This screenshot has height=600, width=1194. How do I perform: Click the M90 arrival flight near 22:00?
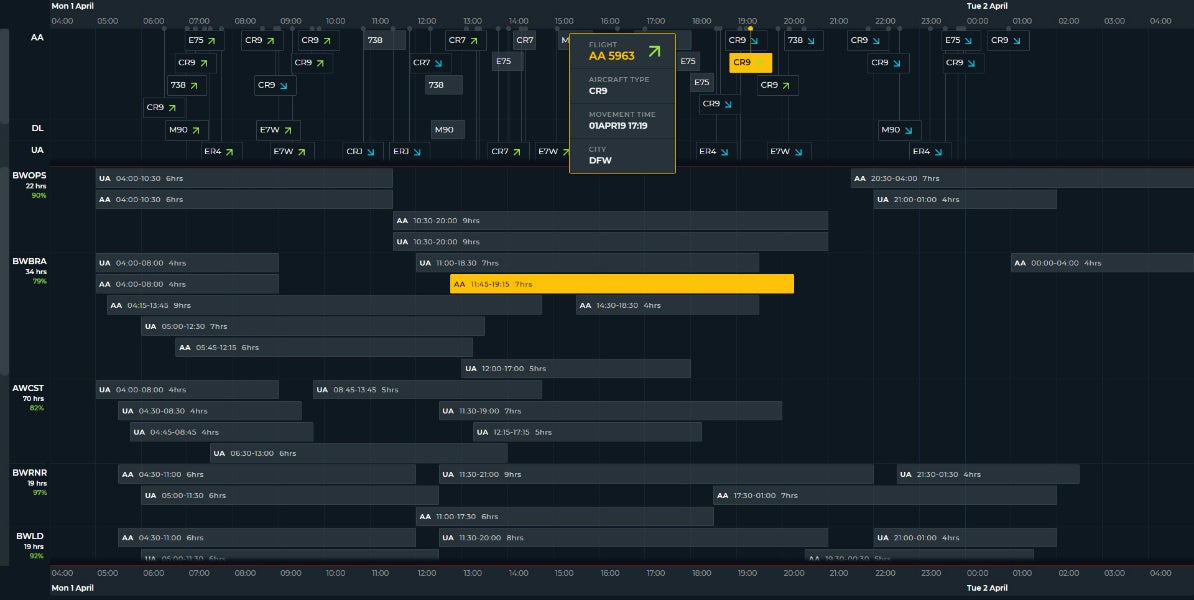(x=899, y=130)
